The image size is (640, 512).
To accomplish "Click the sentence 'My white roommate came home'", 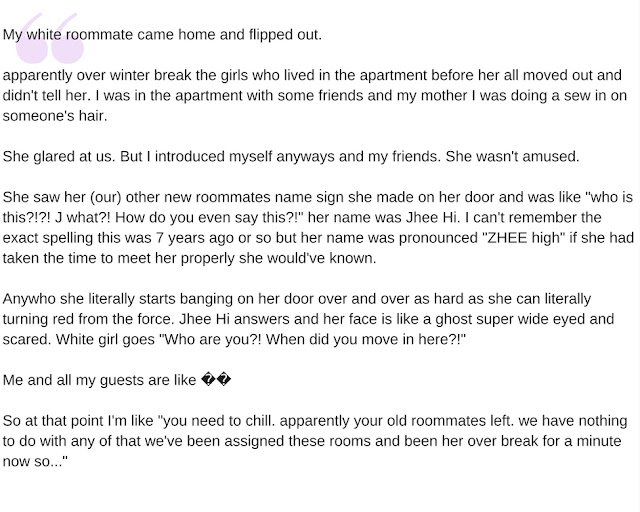I will 109,35.
